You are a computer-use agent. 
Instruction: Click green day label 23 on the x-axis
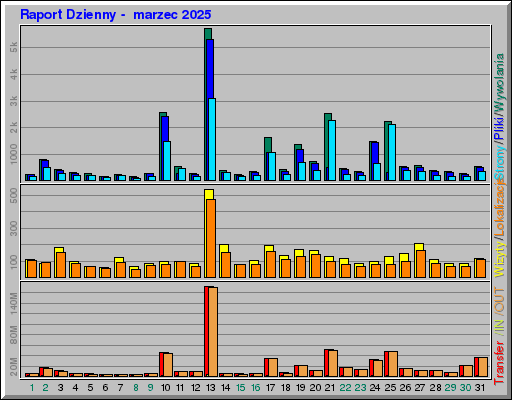pyautogui.click(x=360, y=388)
